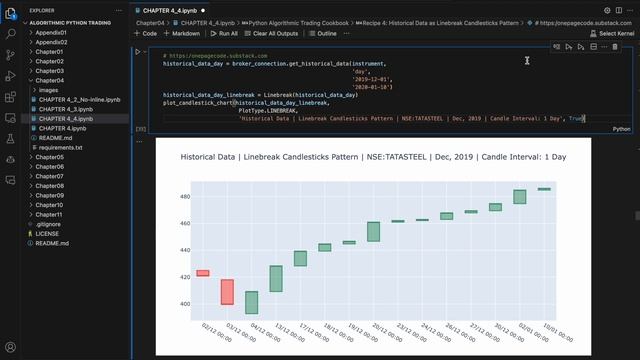Expand the Chapter03 folder
The width and height of the screenshot is (640, 360).
coord(49,71)
